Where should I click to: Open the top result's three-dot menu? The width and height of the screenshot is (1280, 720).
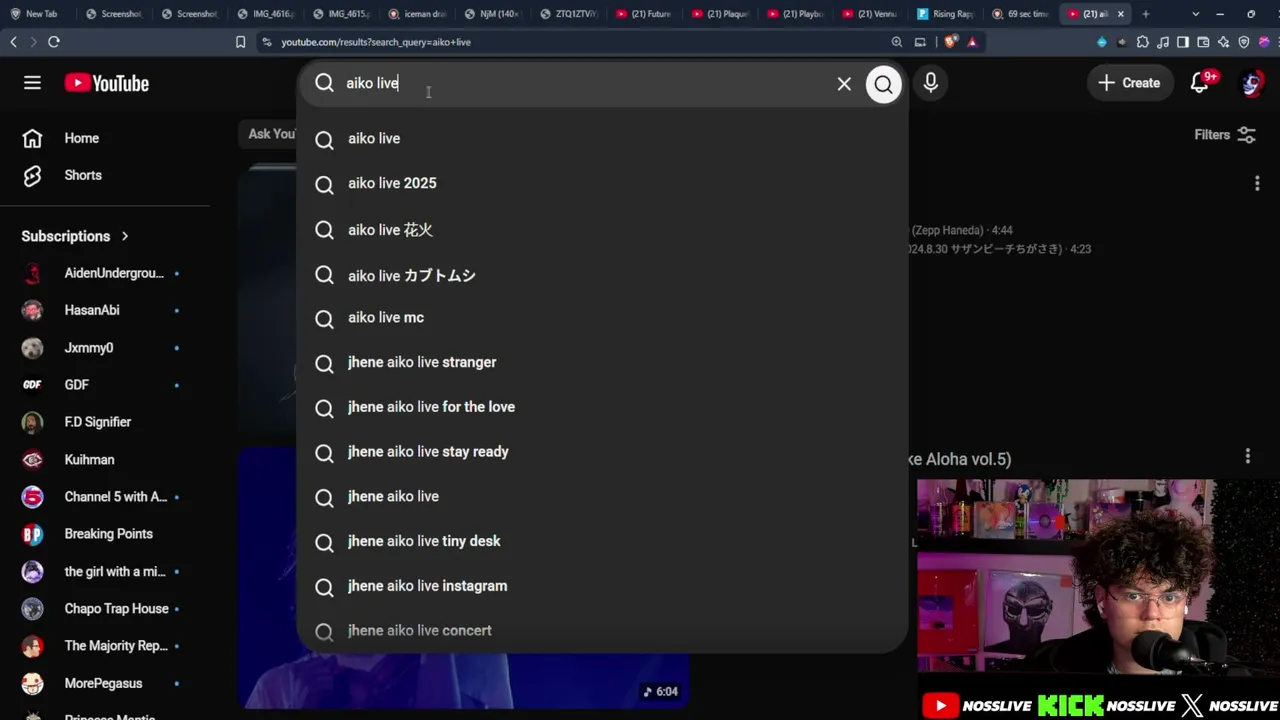(1257, 183)
